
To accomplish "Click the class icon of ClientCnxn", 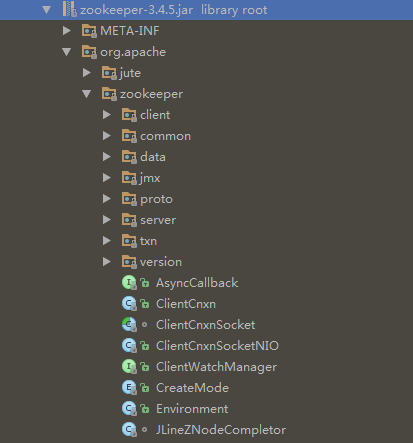I will tap(129, 304).
